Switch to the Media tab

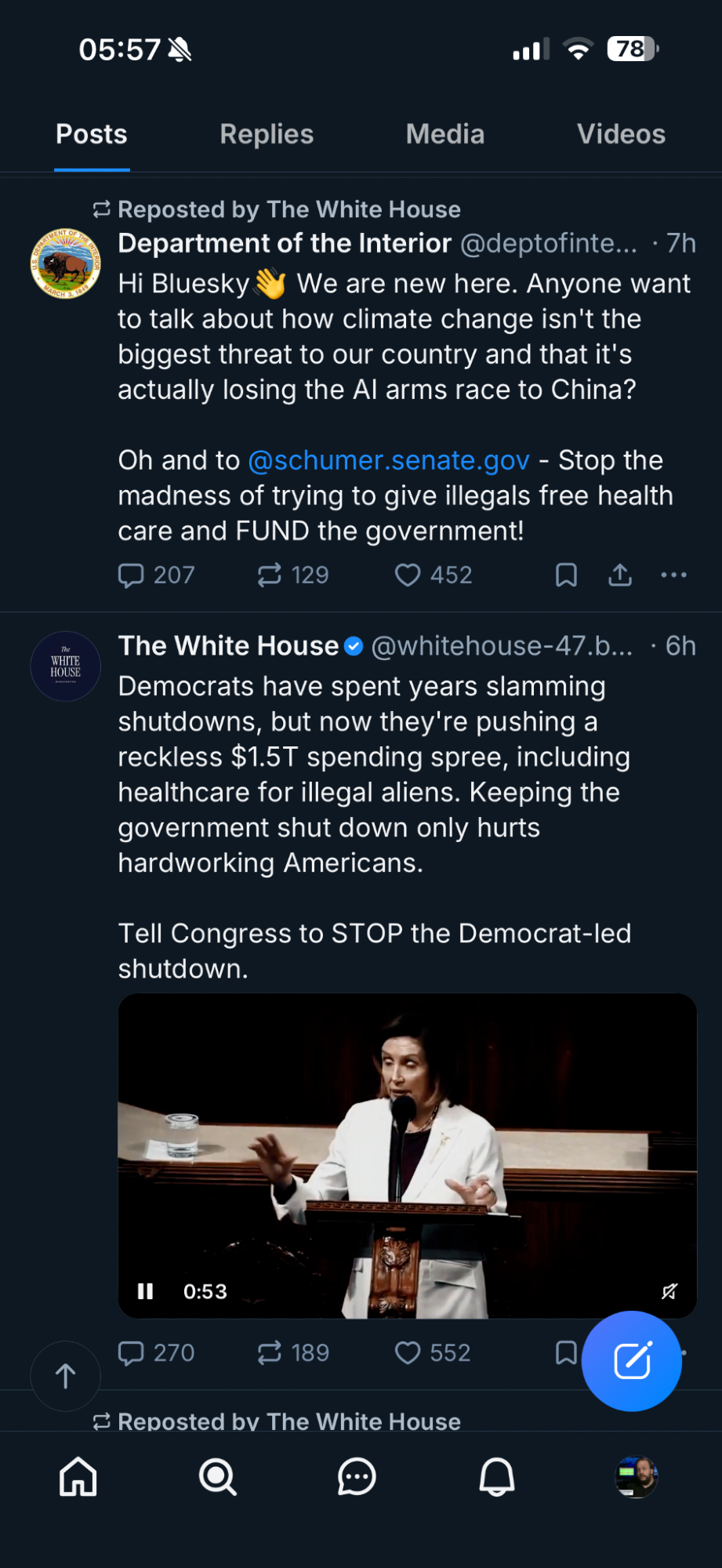click(x=444, y=134)
